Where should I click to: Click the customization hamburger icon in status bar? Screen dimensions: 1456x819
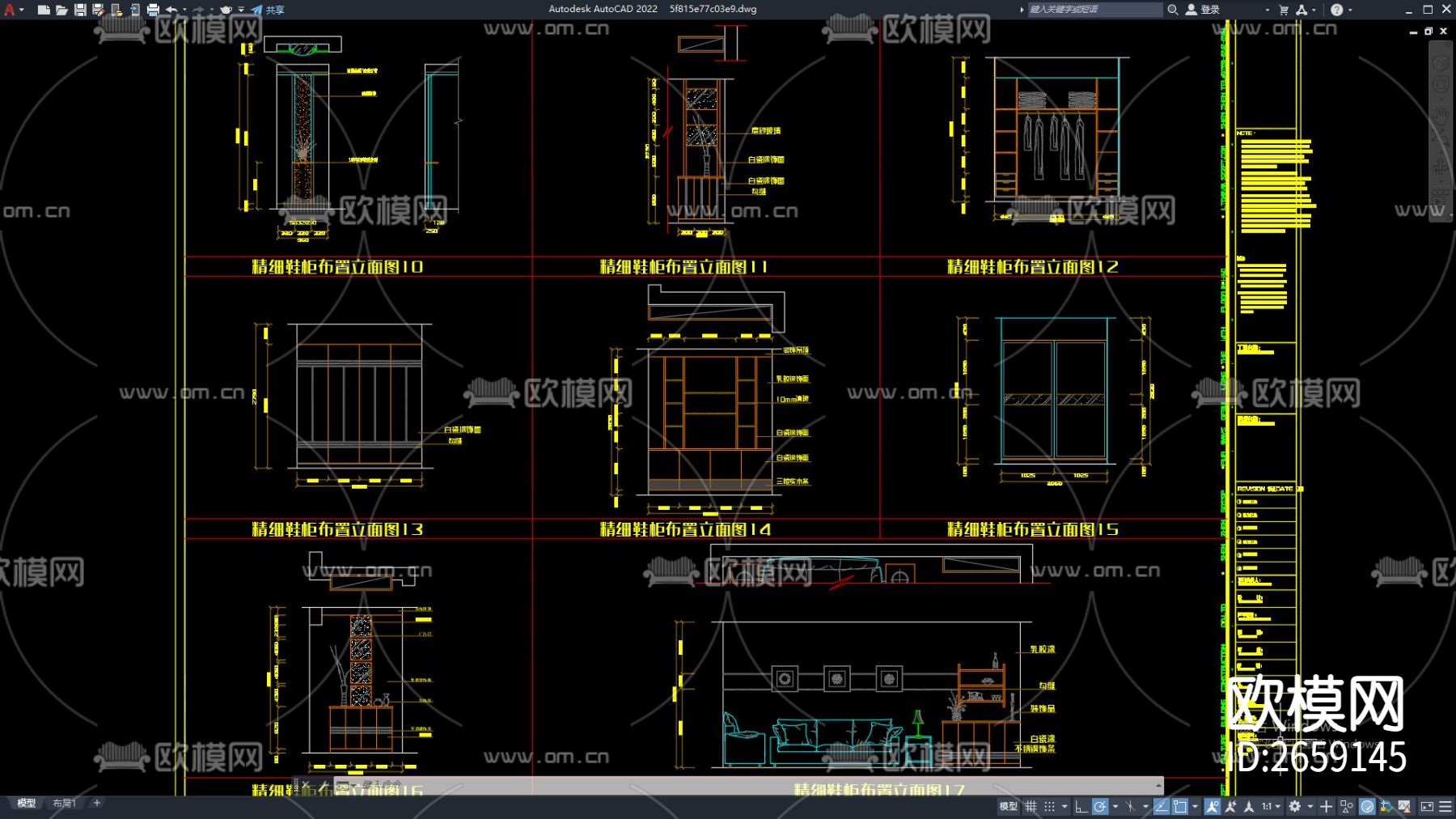coord(1445,806)
